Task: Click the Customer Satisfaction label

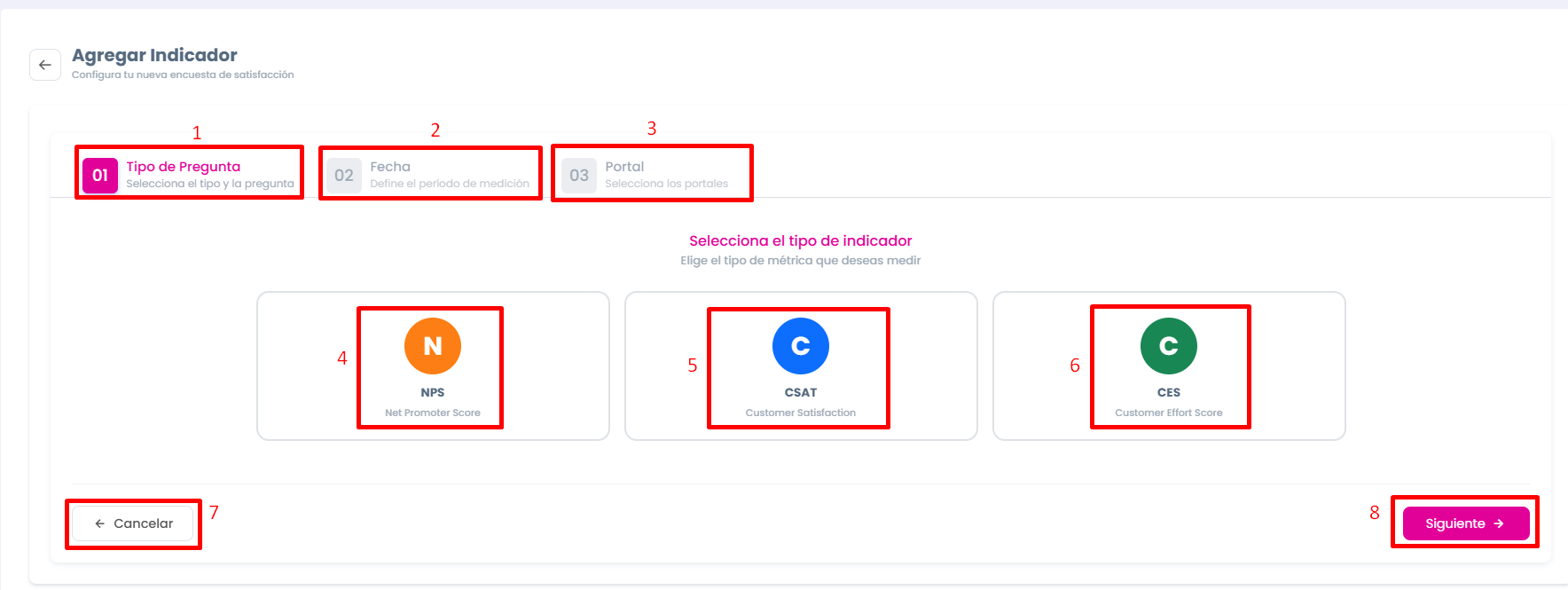Action: pos(801,413)
